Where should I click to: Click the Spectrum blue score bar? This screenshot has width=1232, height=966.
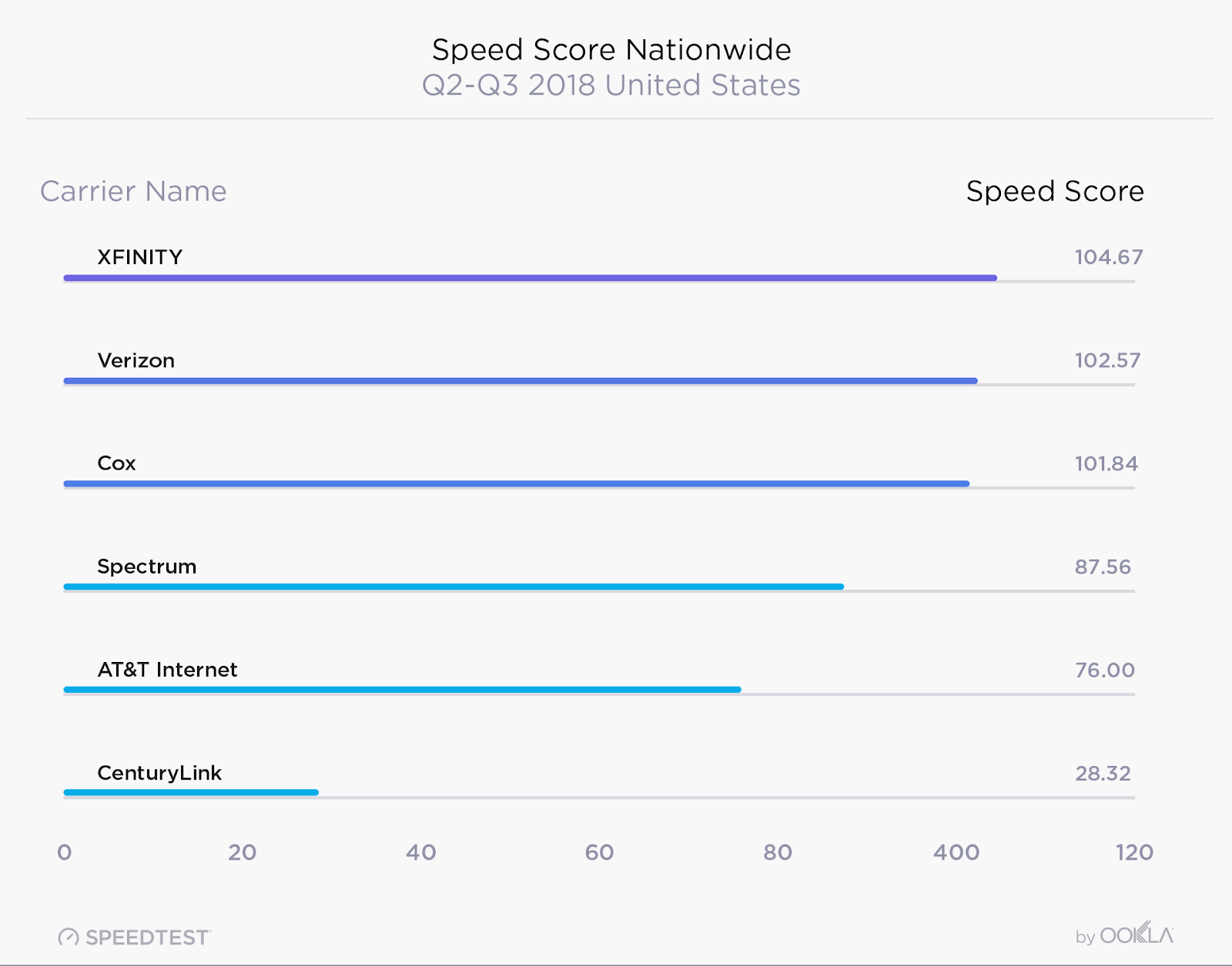point(454,587)
